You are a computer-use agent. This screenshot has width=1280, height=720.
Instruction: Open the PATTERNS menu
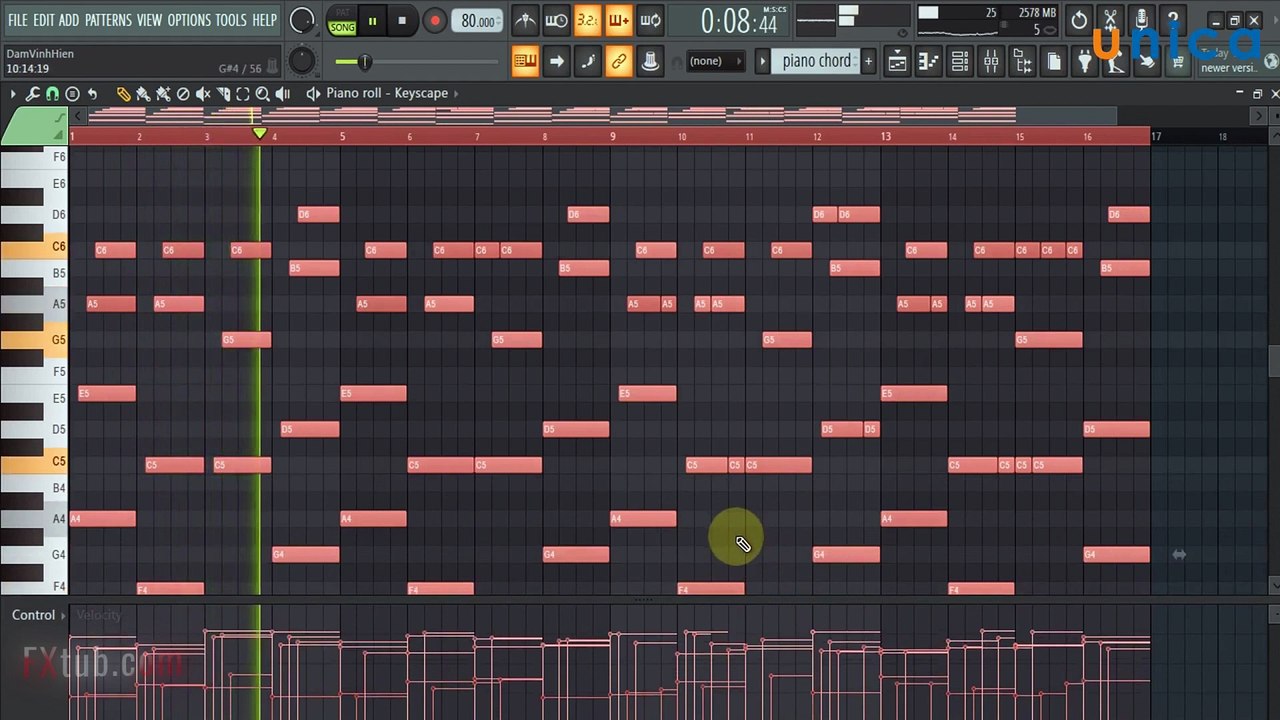[108, 20]
